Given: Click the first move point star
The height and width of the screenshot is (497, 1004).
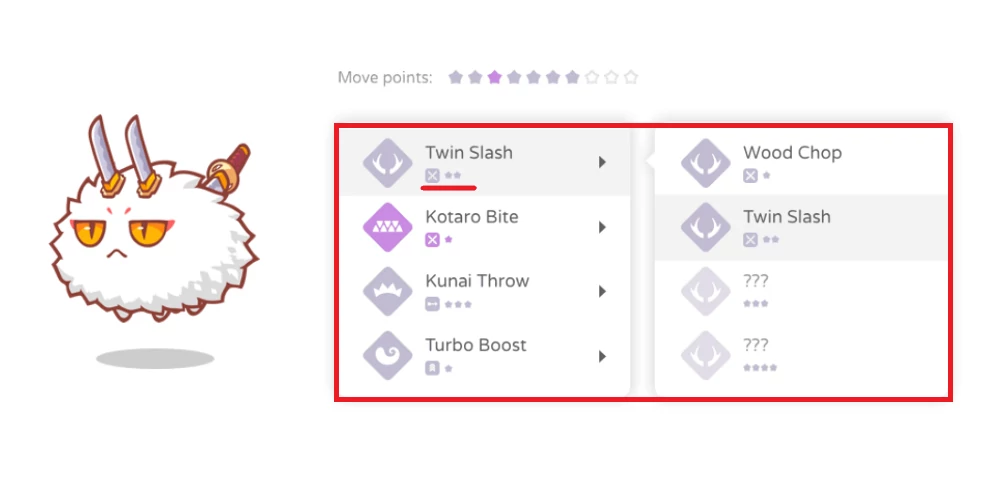Looking at the screenshot, I should click(455, 77).
